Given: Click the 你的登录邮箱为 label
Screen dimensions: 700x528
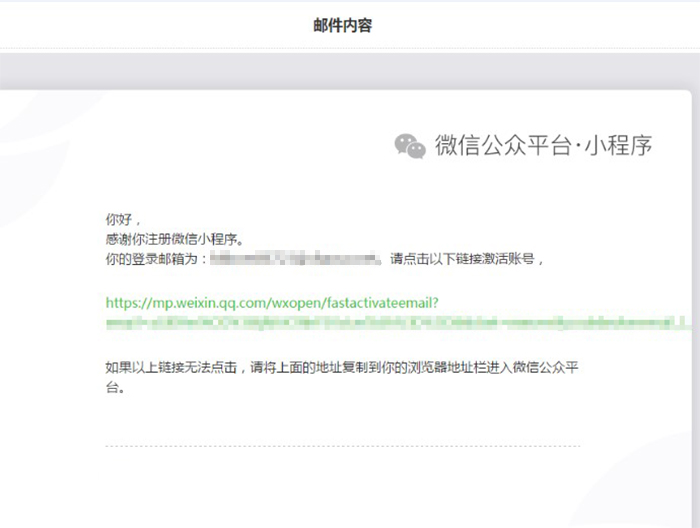Looking at the screenshot, I should click(x=155, y=259).
